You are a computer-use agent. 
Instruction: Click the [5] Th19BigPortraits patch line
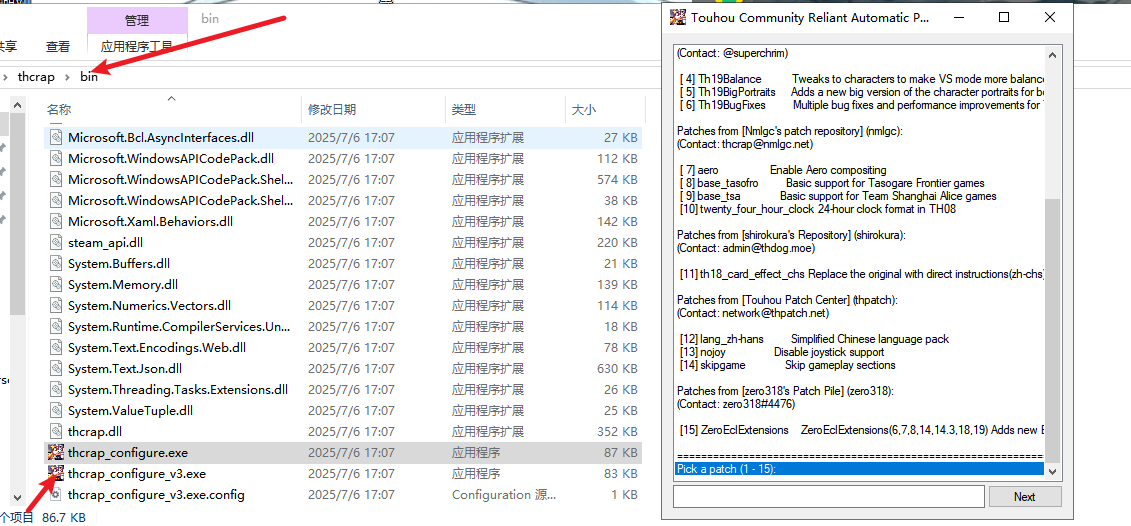[x=861, y=92]
